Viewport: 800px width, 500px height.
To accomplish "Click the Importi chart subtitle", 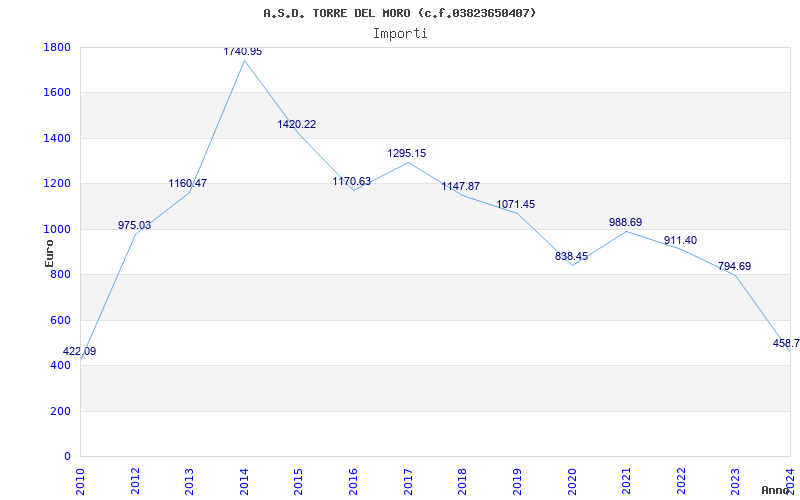I will click(x=400, y=34).
